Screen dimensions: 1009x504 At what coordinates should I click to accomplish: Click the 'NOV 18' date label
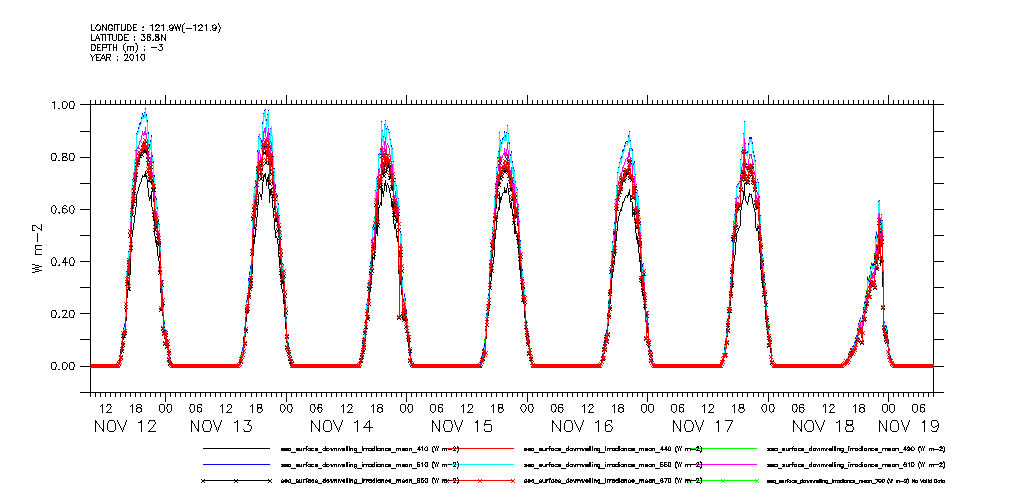[824, 425]
